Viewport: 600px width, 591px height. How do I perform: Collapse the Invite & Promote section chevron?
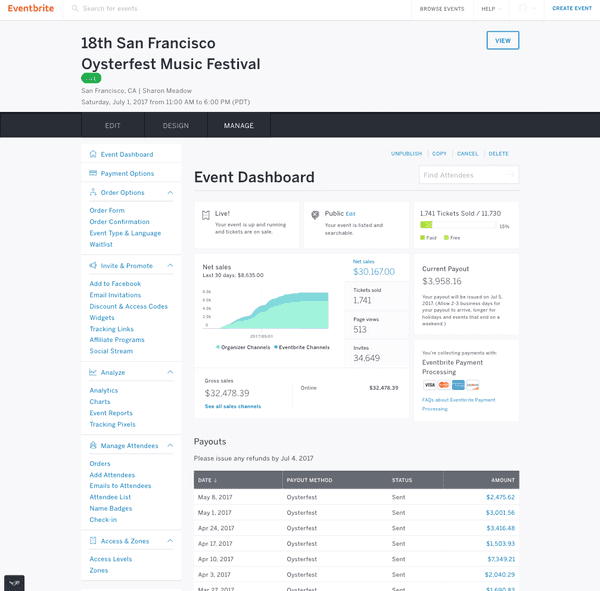click(170, 265)
